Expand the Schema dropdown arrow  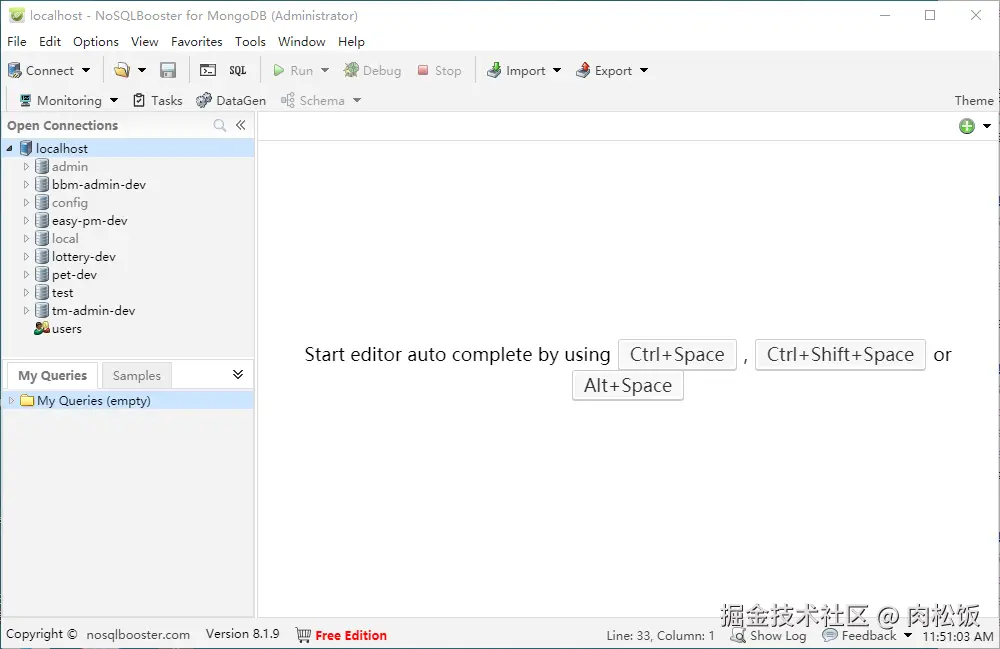(x=357, y=100)
